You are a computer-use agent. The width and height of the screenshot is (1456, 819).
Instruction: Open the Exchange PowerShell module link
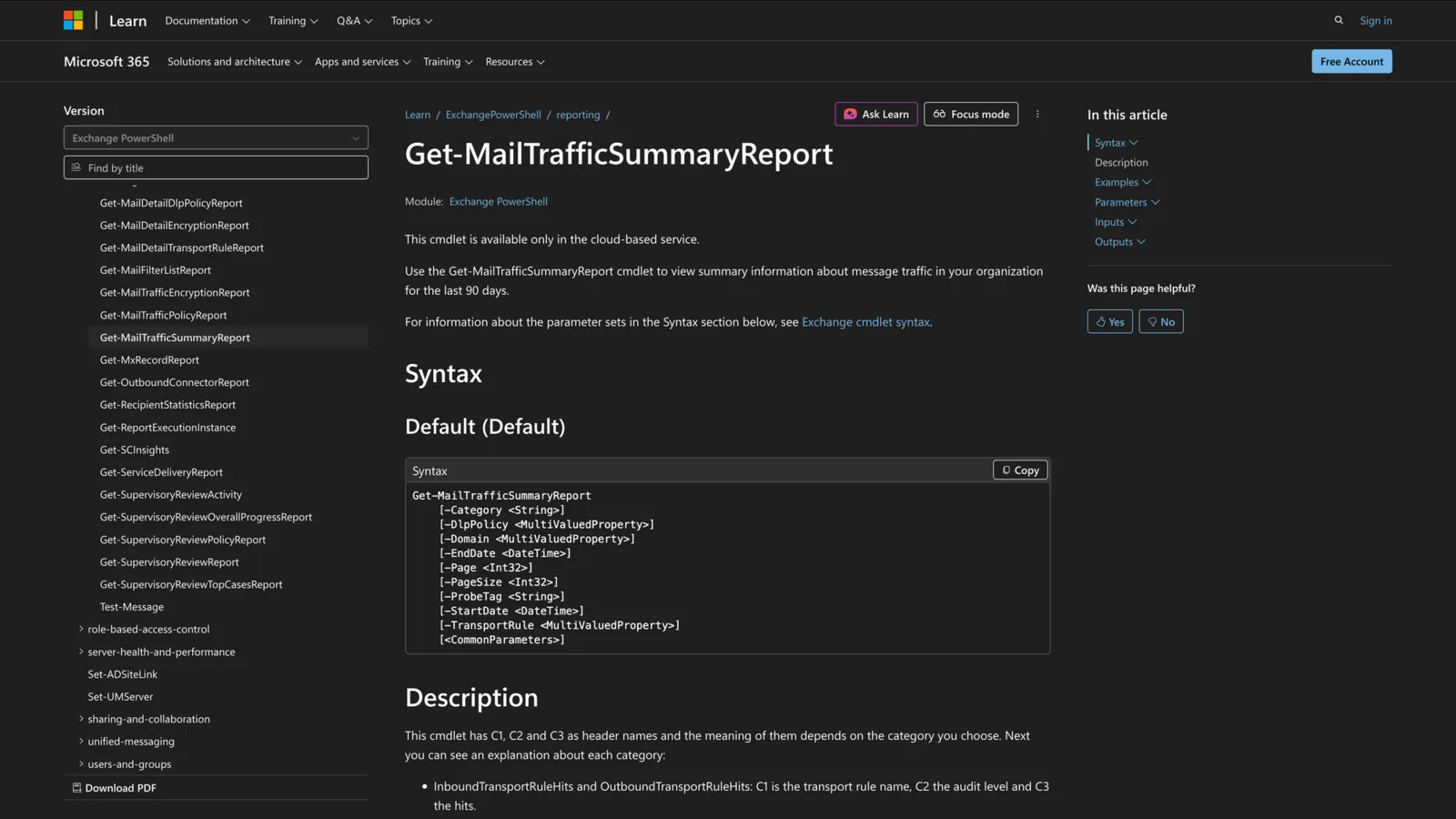(499, 201)
